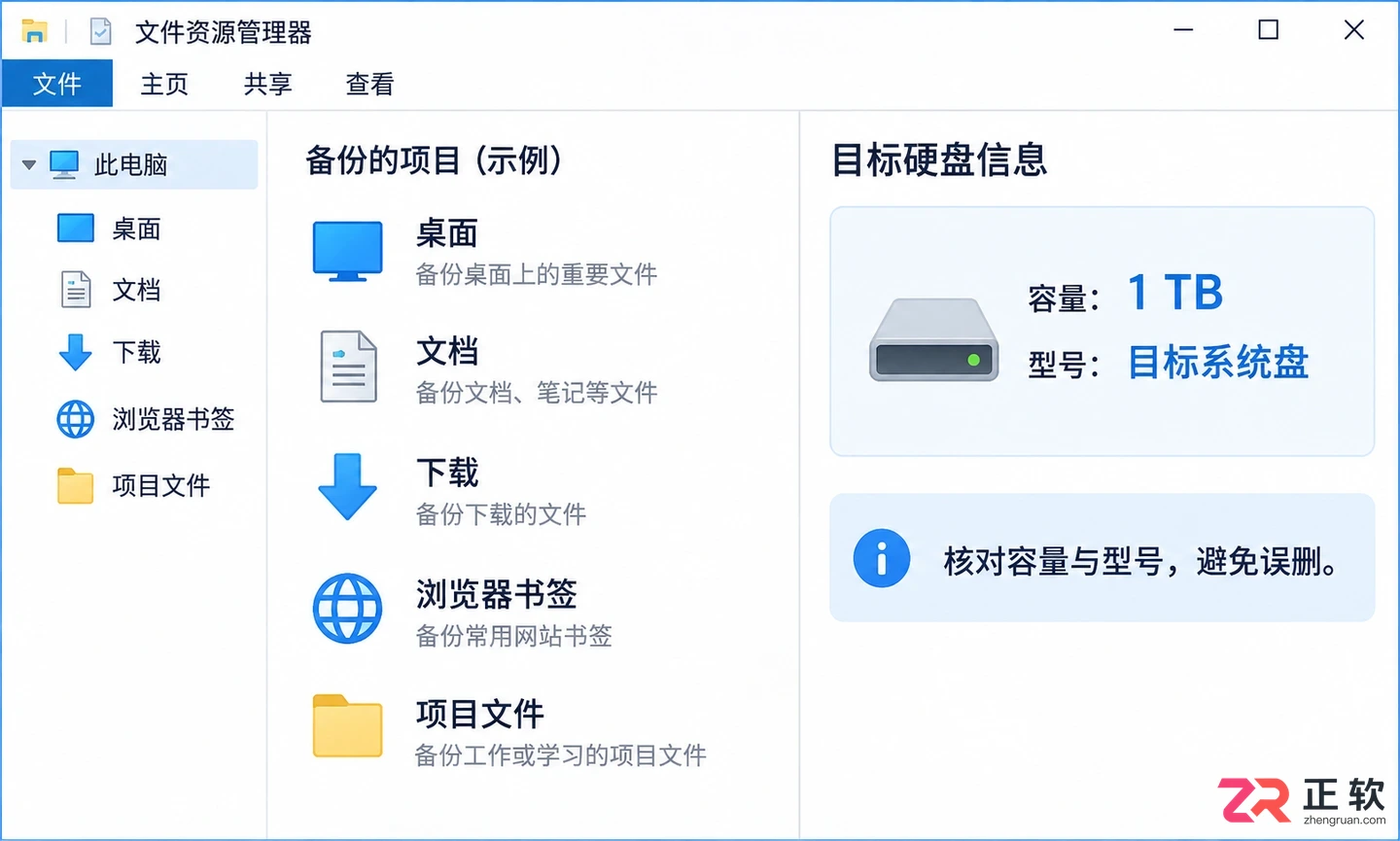Maximize the 文件资源管理器 window

point(1269,30)
